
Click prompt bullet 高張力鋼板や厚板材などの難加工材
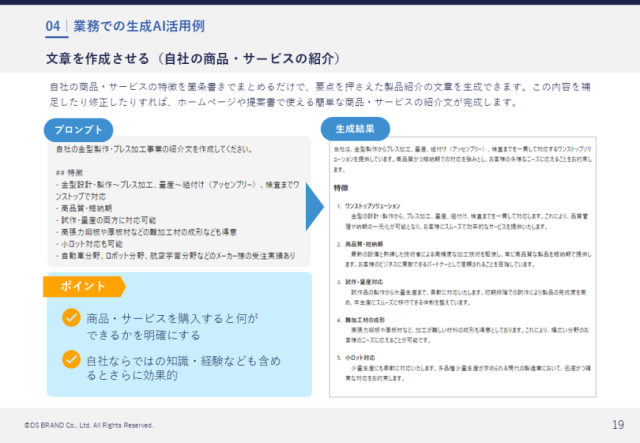[x=146, y=232]
